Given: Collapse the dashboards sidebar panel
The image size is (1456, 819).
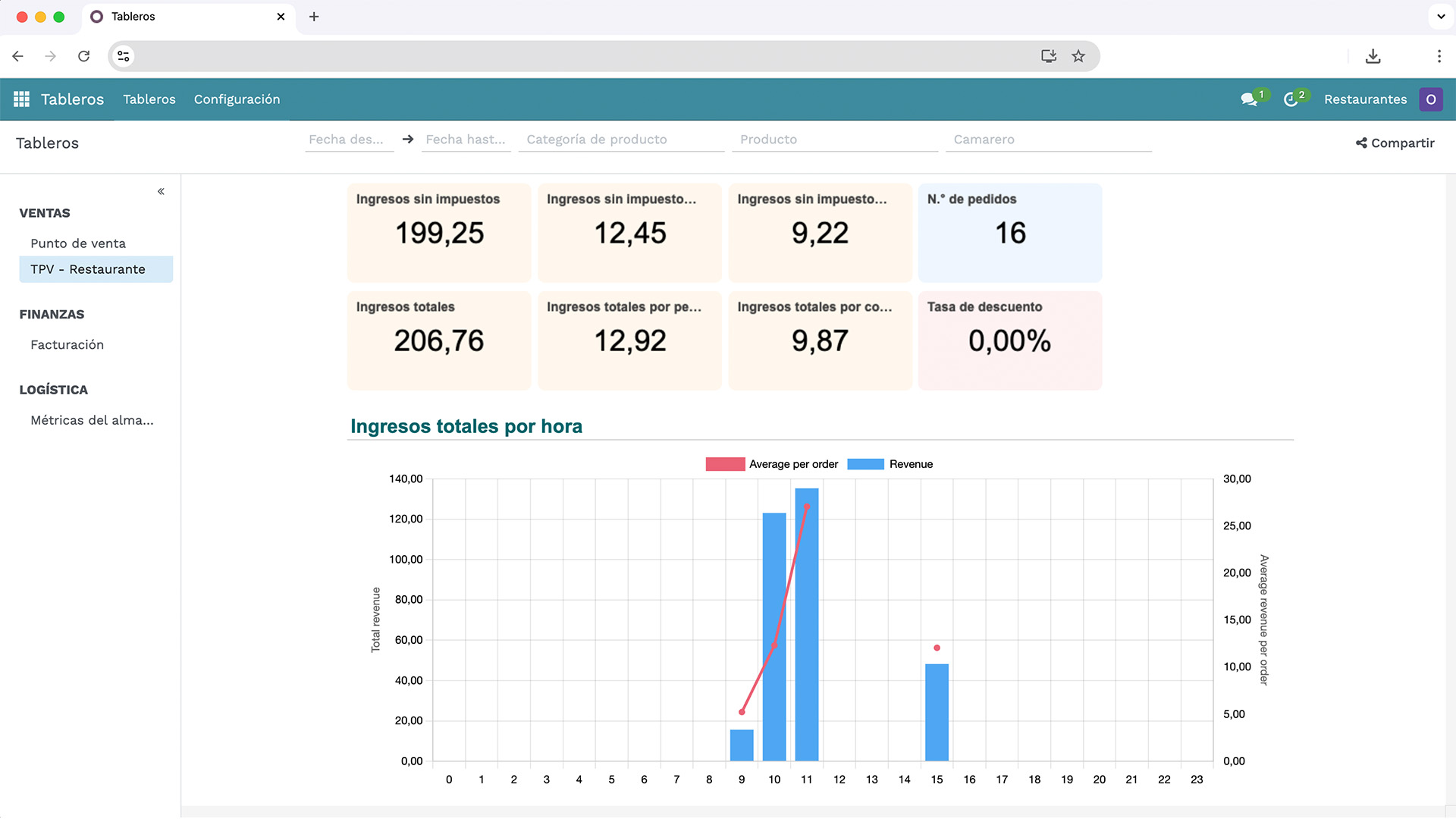Looking at the screenshot, I should point(161,191).
